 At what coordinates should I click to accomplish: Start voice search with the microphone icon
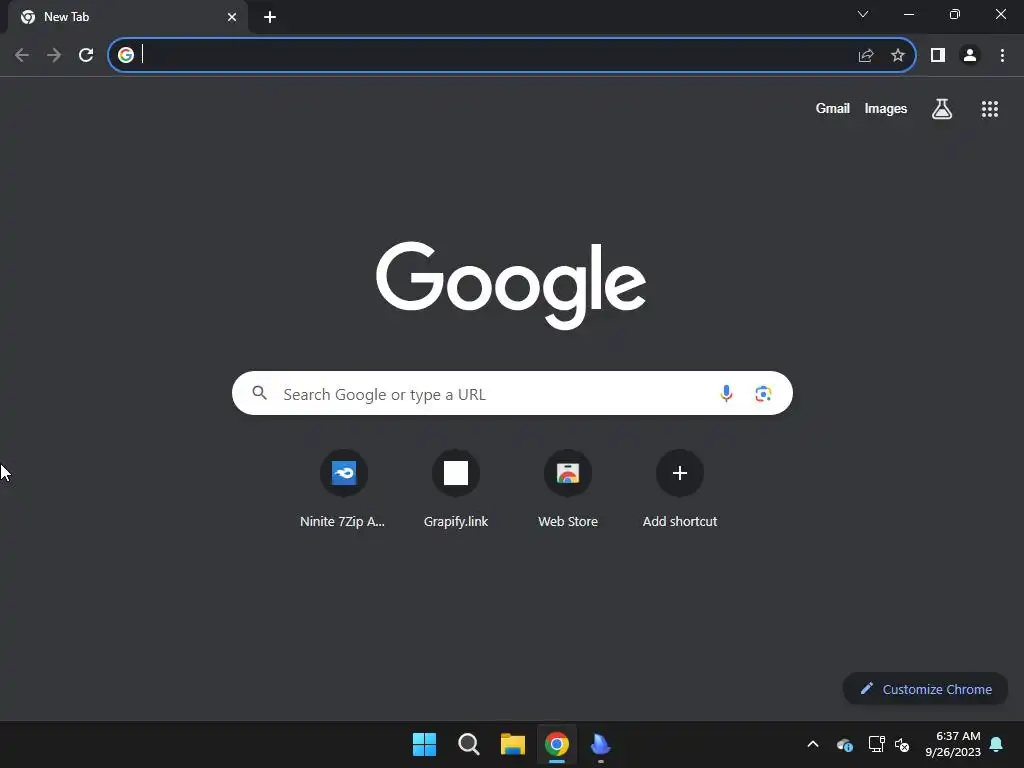[726, 393]
